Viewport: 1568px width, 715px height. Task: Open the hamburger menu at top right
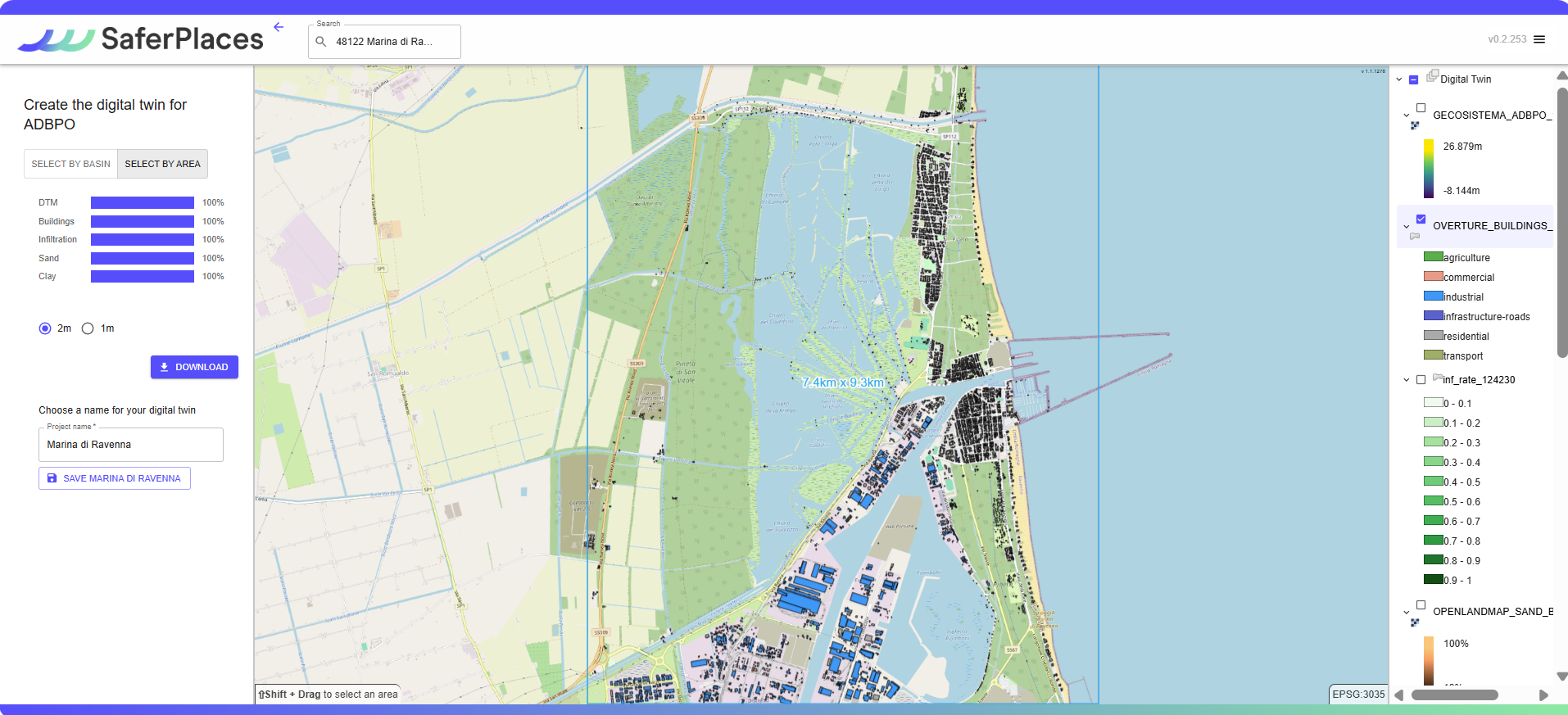pyautogui.click(x=1539, y=39)
